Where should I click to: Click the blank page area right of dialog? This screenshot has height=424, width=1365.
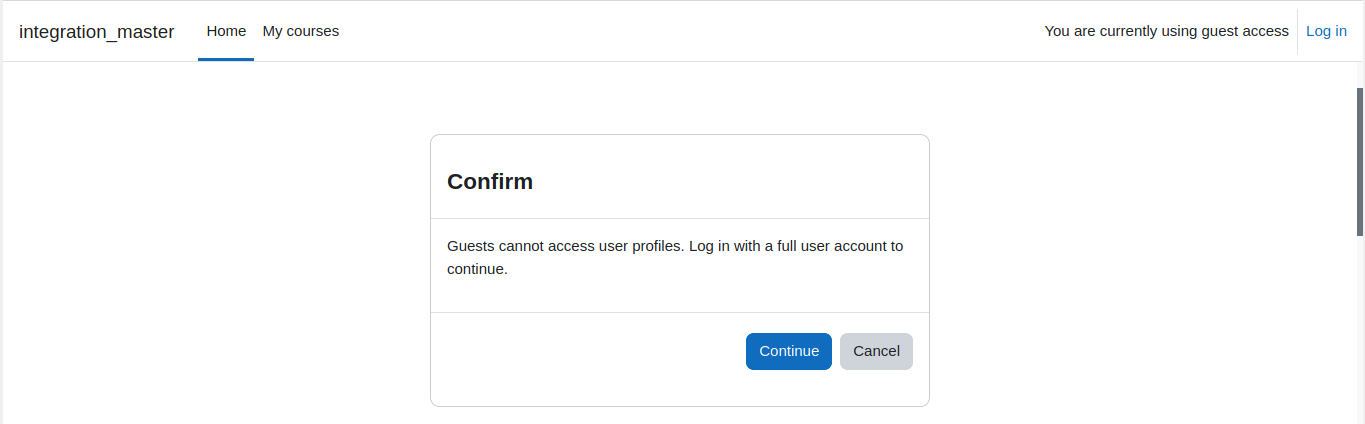pos(1142,270)
